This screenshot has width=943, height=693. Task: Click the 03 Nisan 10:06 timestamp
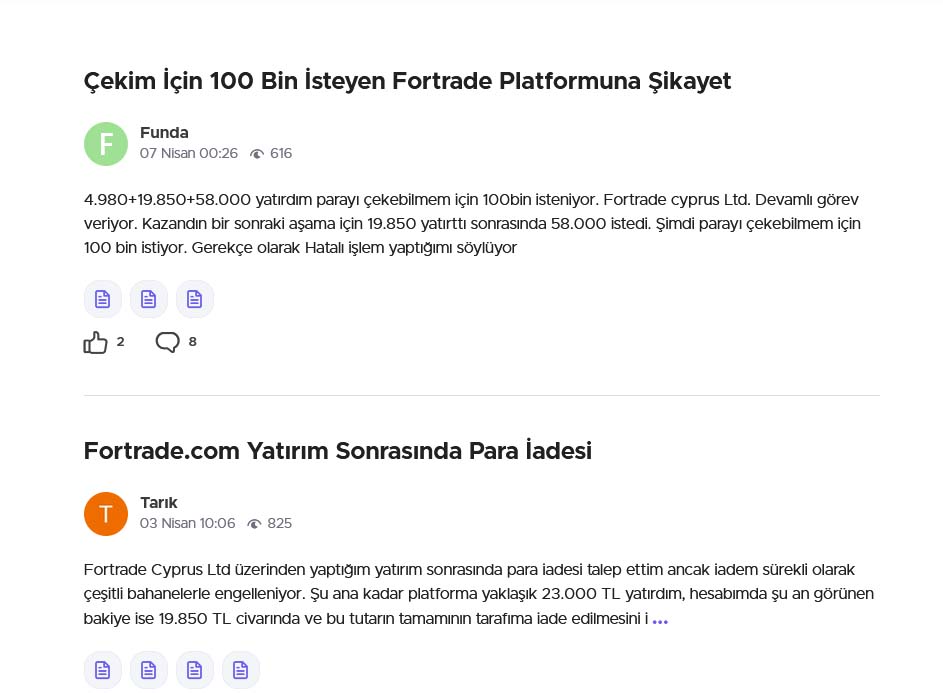[188, 524]
